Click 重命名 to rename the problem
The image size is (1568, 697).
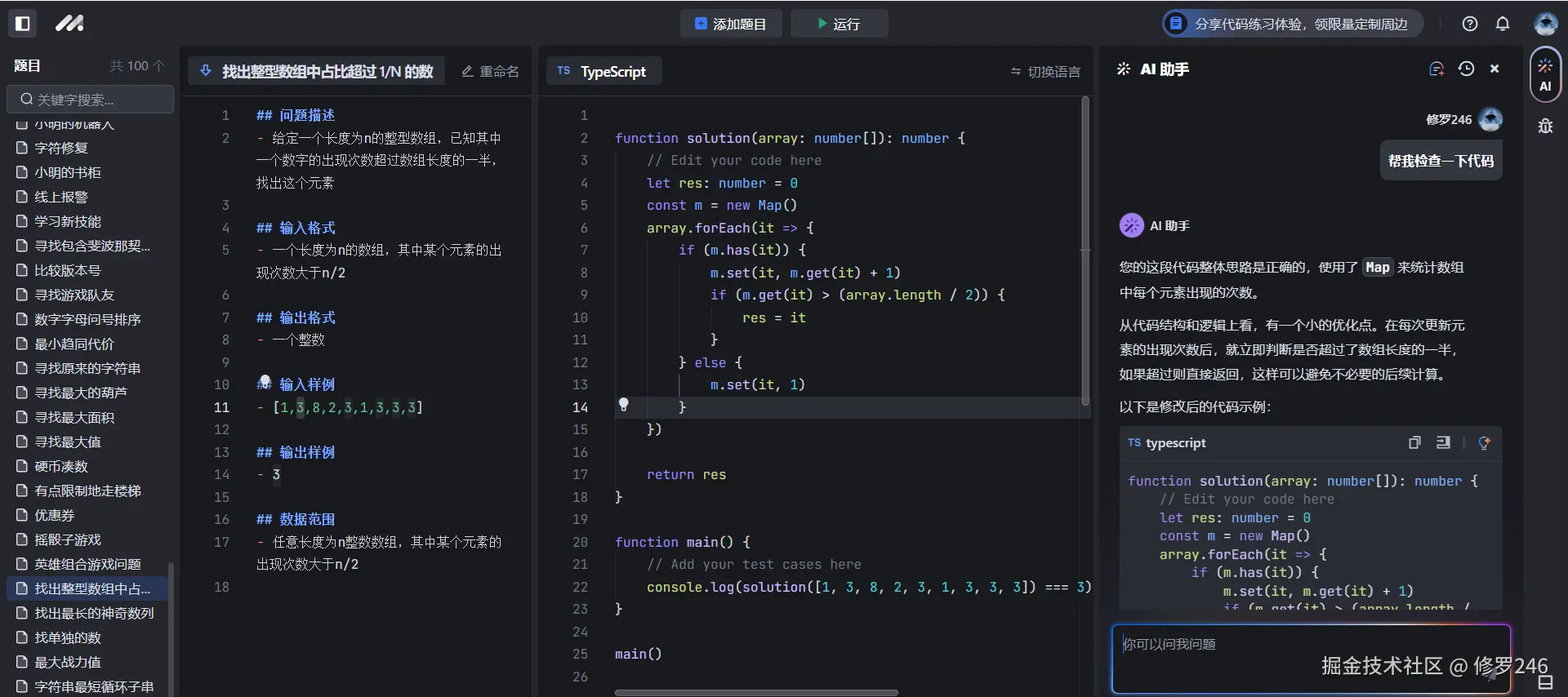pos(490,71)
